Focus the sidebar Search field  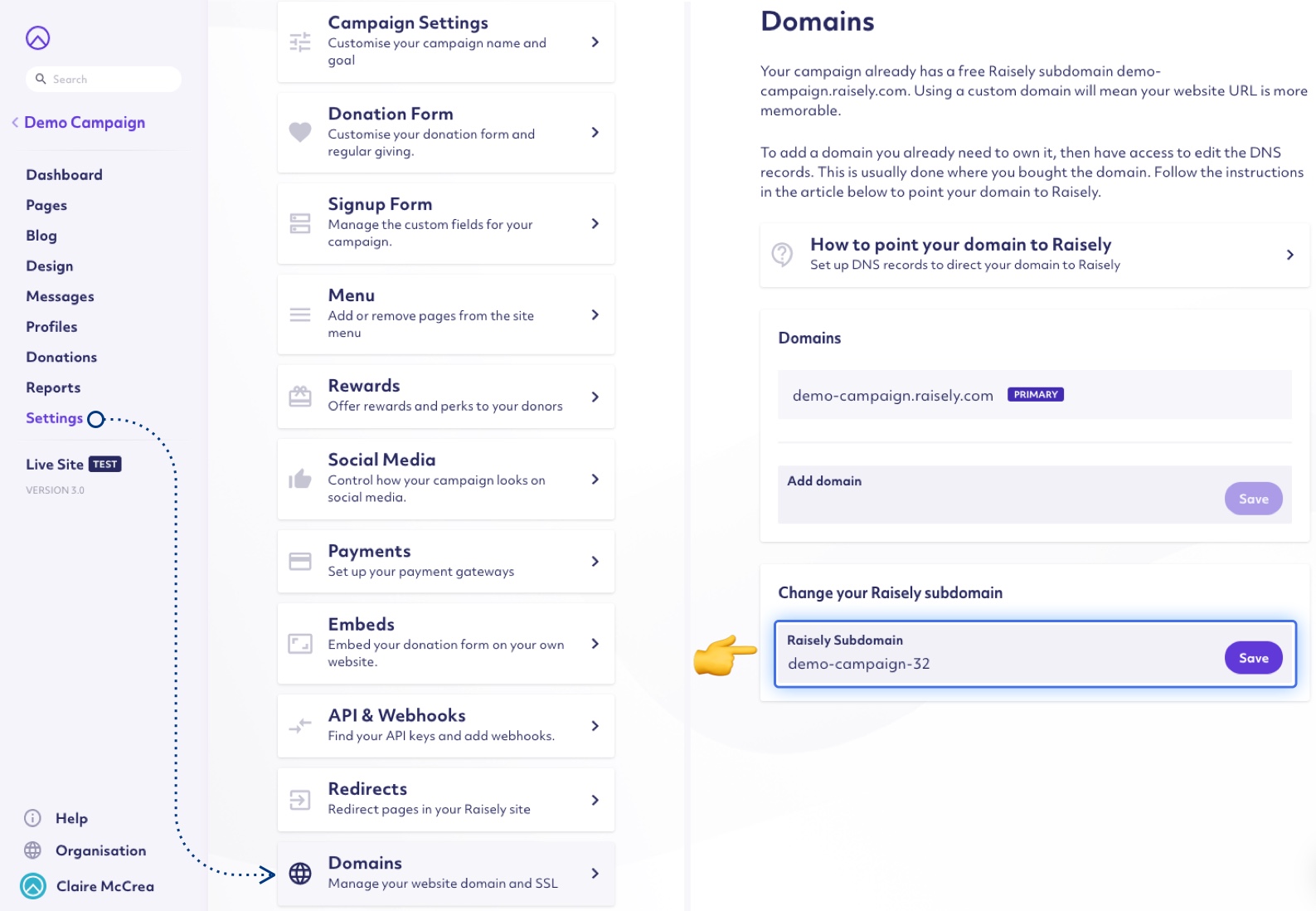(104, 79)
